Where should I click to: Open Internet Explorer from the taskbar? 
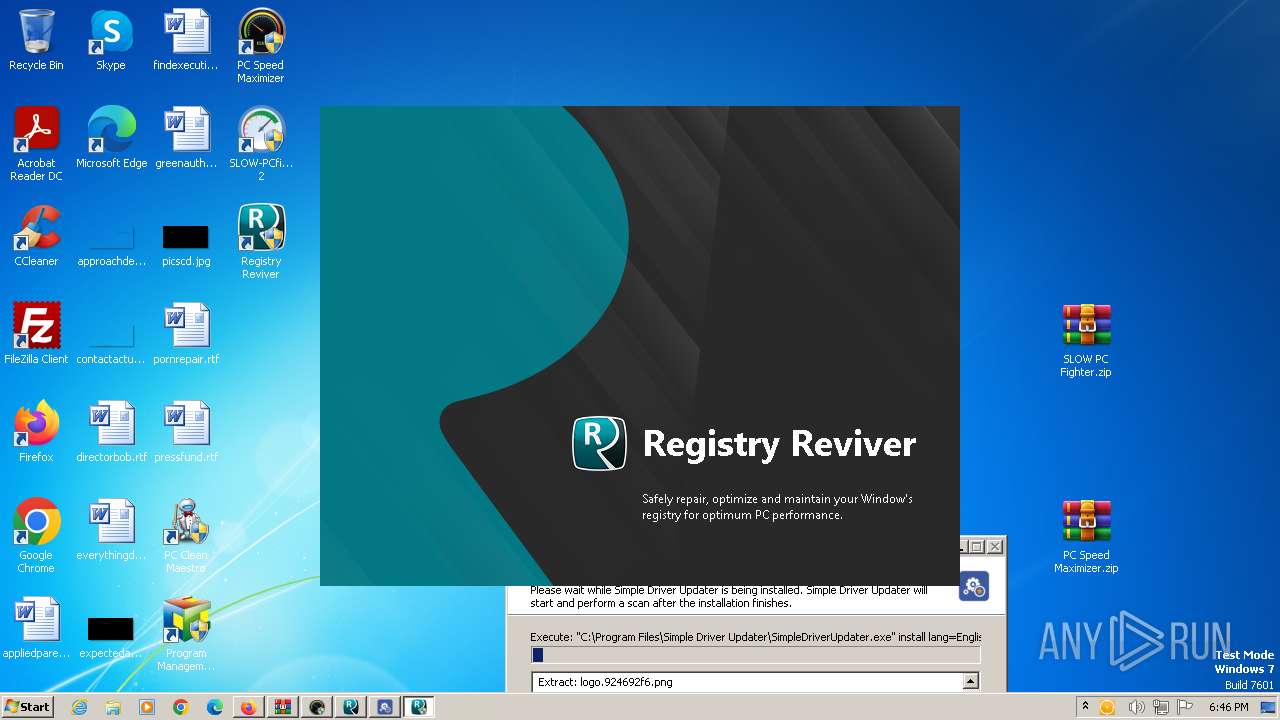click(79, 707)
